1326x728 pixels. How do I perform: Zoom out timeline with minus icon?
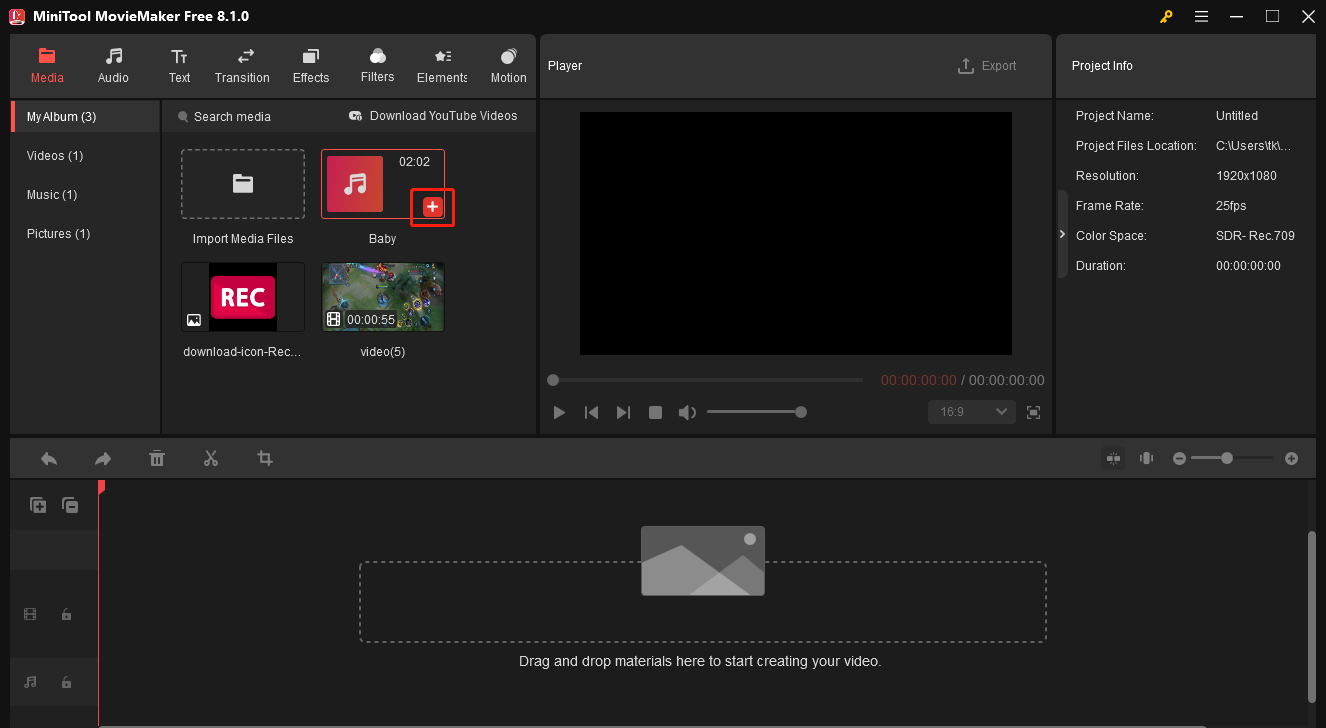(x=1179, y=458)
